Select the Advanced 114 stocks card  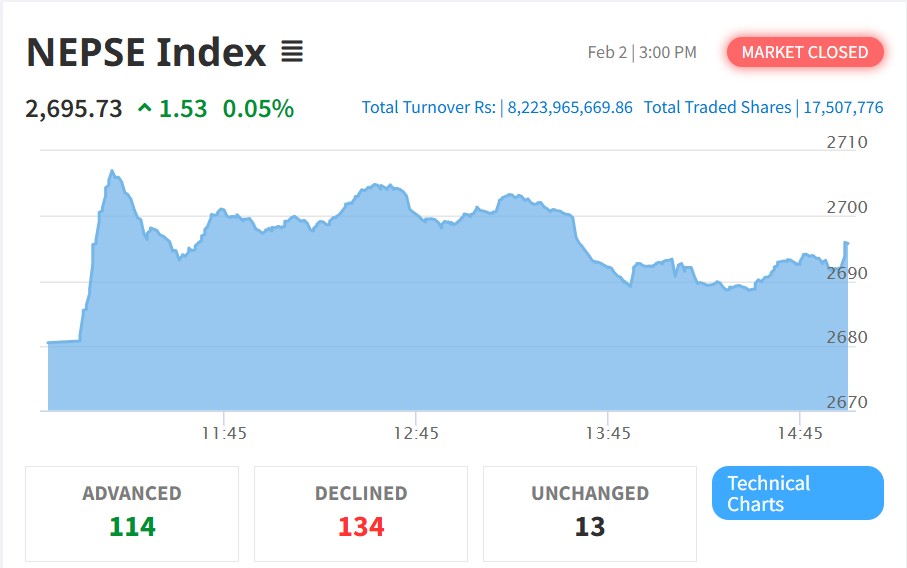coord(132,513)
